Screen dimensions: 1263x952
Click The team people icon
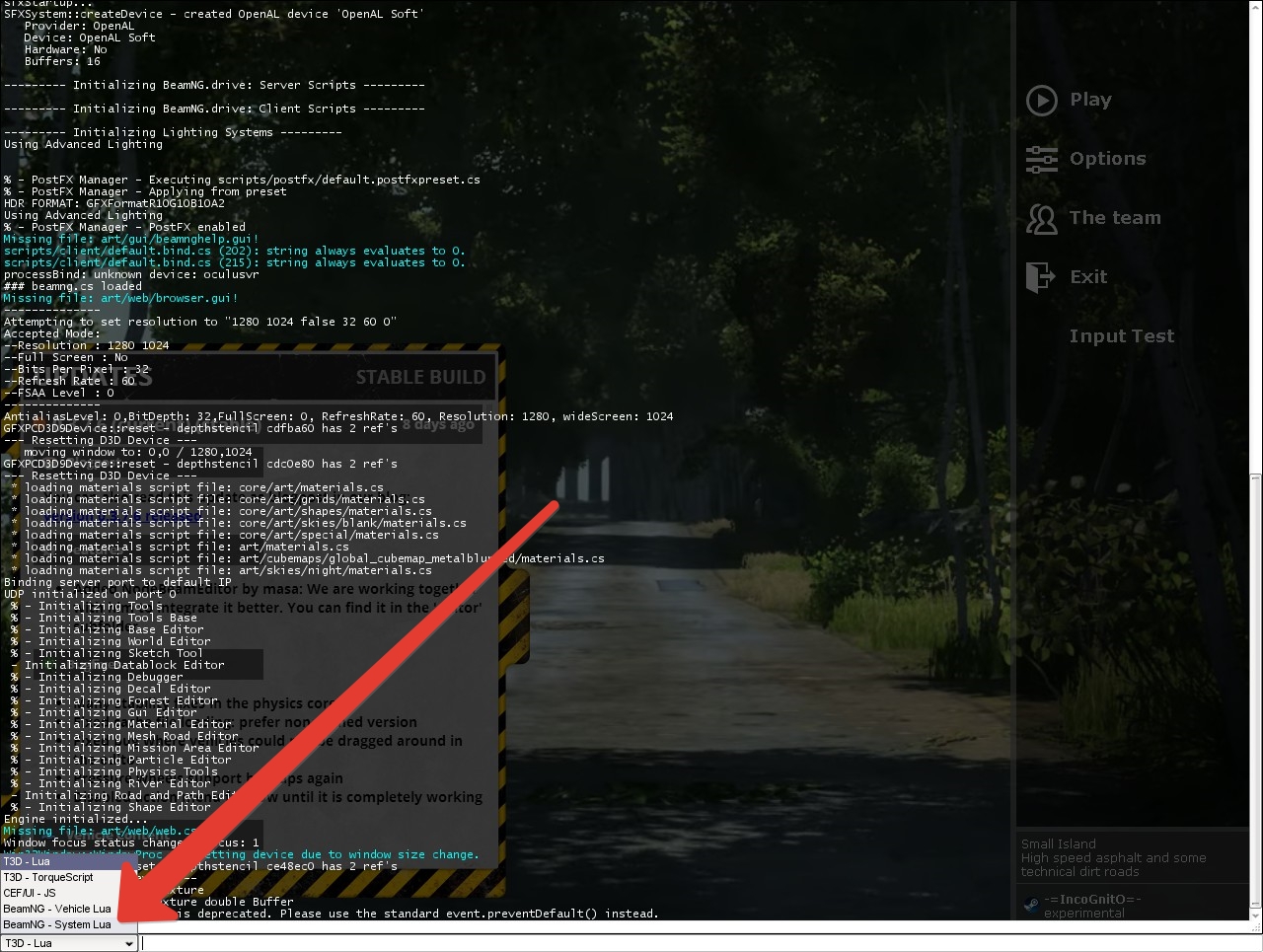click(x=1041, y=218)
